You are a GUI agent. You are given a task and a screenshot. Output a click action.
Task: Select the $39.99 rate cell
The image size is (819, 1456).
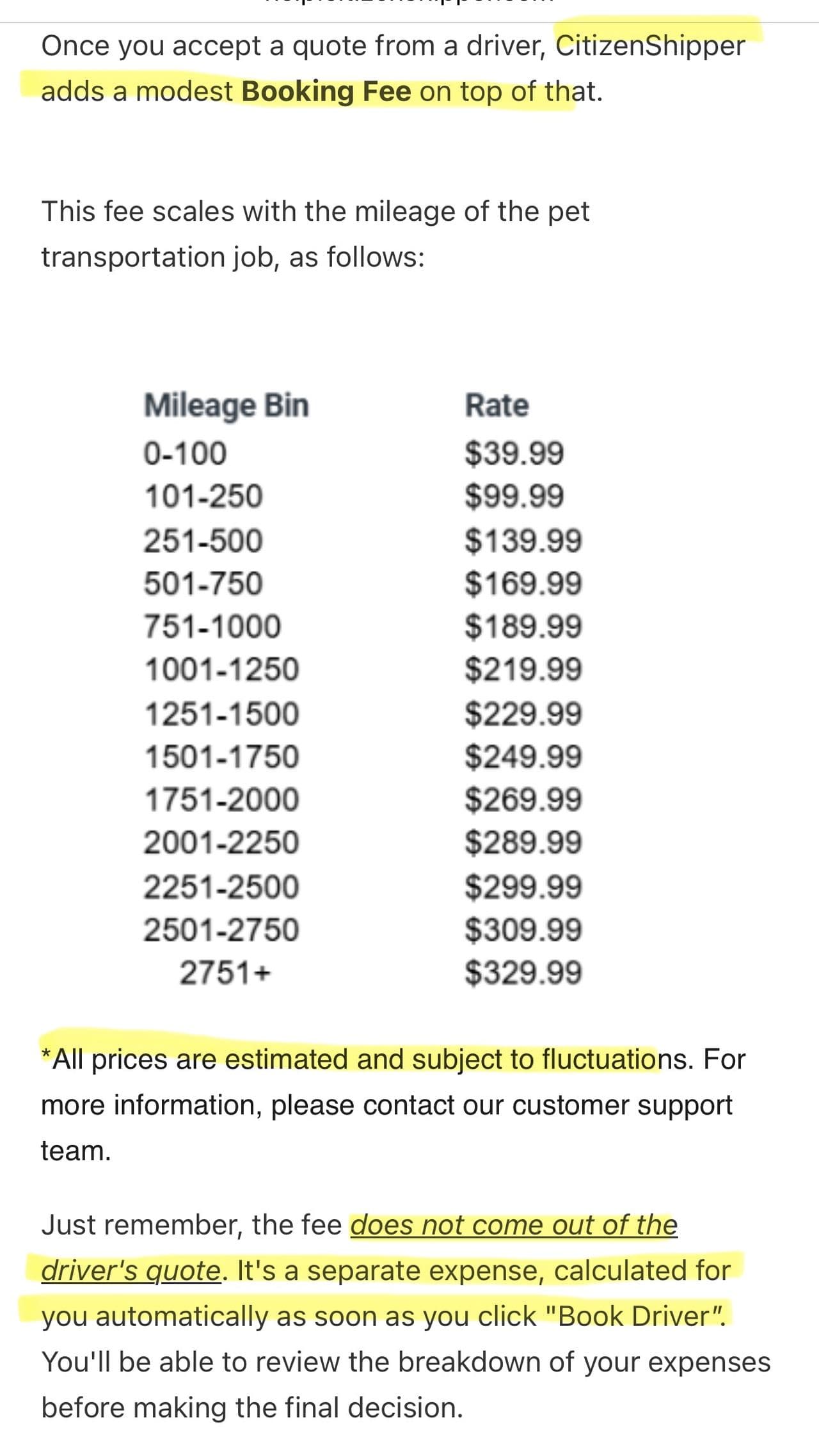coord(514,453)
